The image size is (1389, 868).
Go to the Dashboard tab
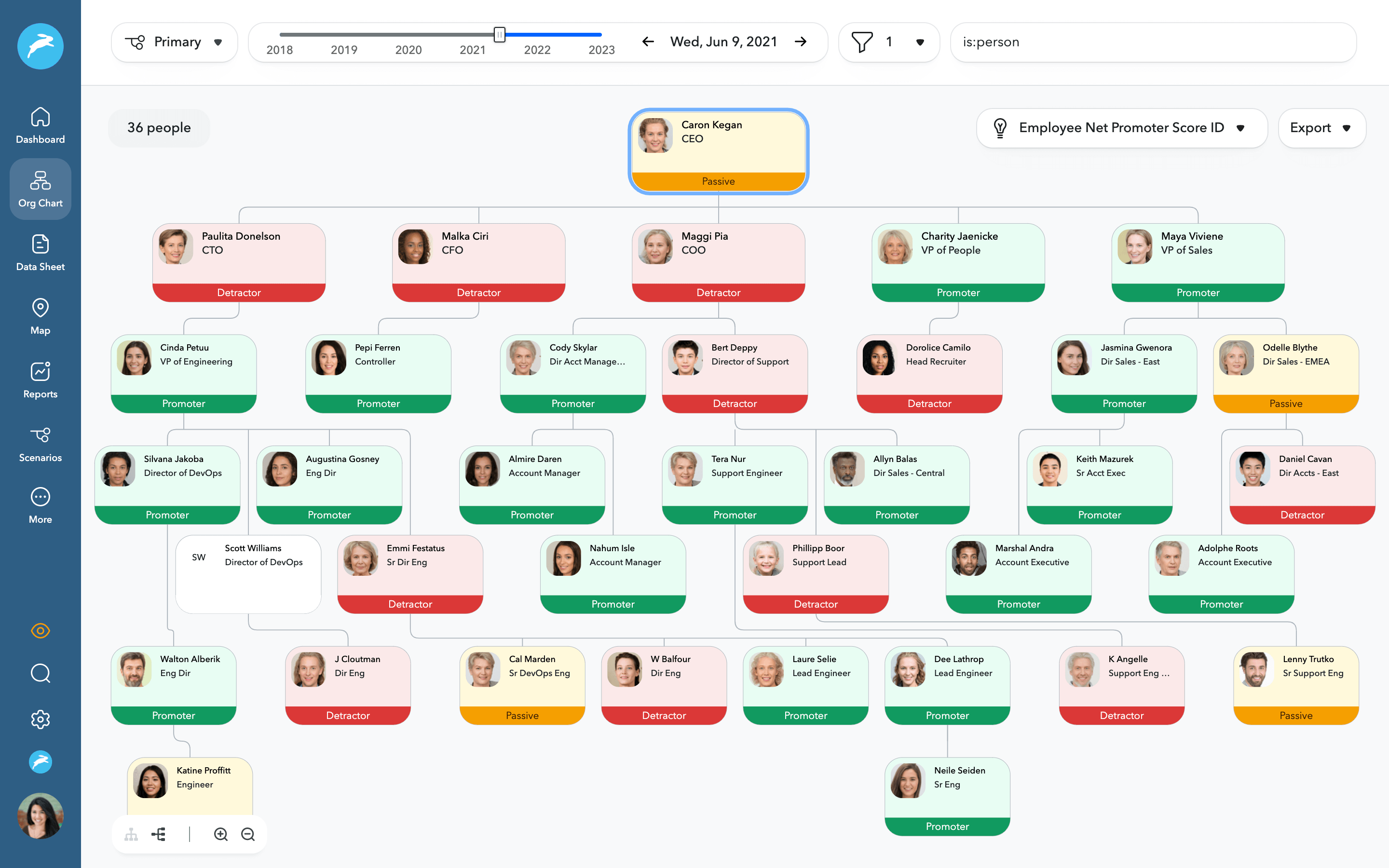coord(40,124)
